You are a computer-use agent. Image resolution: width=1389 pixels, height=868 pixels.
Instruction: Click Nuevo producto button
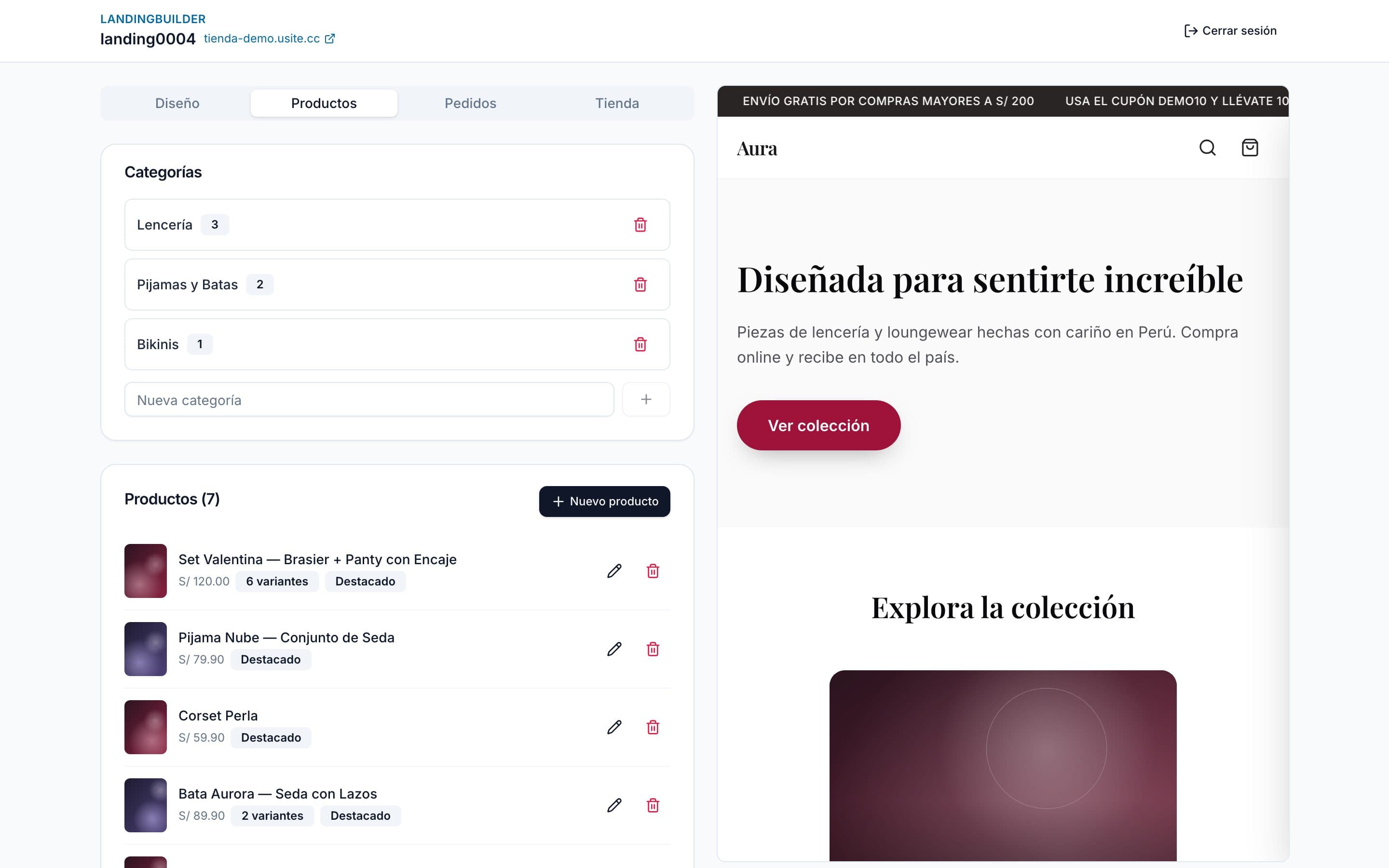(x=604, y=501)
